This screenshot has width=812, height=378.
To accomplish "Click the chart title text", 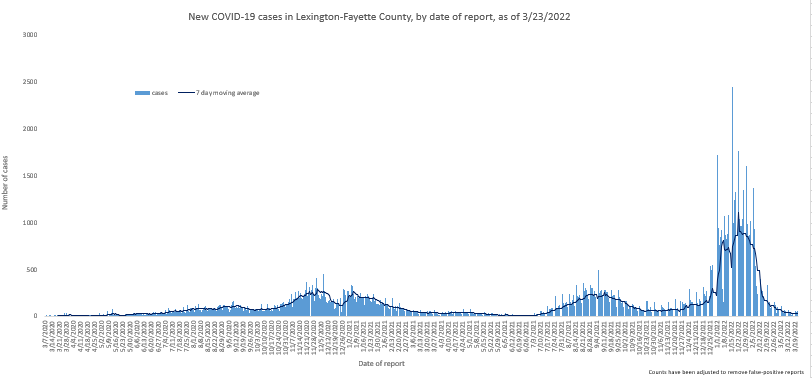I will [x=379, y=17].
